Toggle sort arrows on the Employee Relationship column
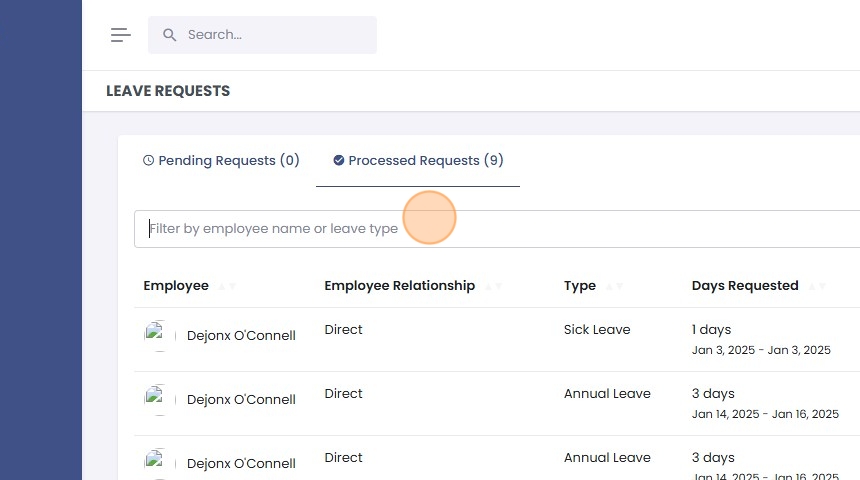Screen dimensions: 860x480 493,287
